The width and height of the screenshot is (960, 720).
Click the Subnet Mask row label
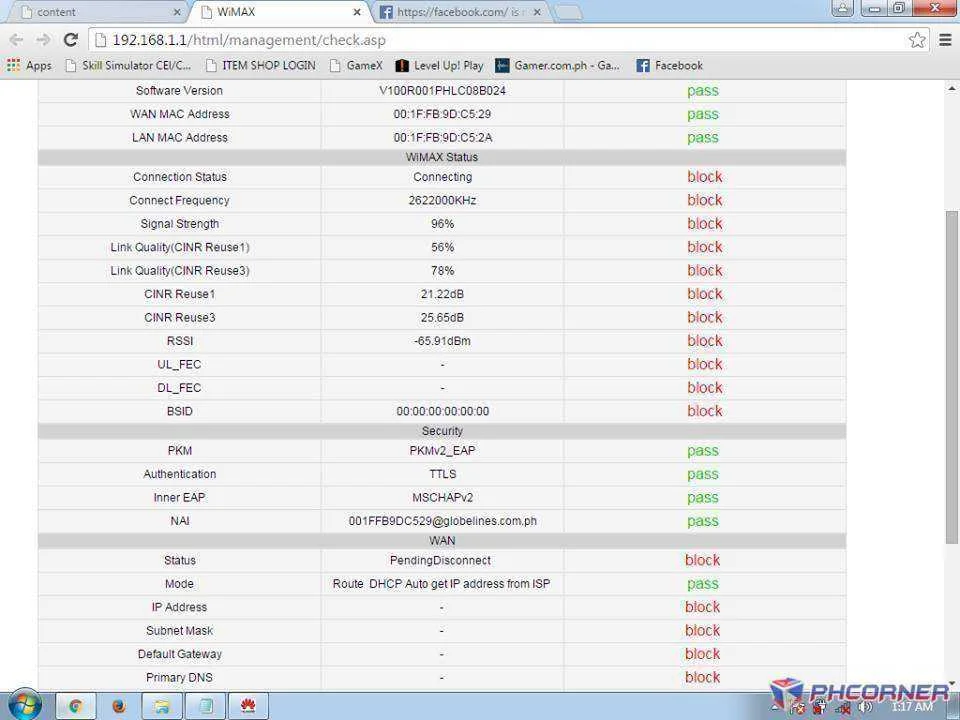tap(179, 631)
